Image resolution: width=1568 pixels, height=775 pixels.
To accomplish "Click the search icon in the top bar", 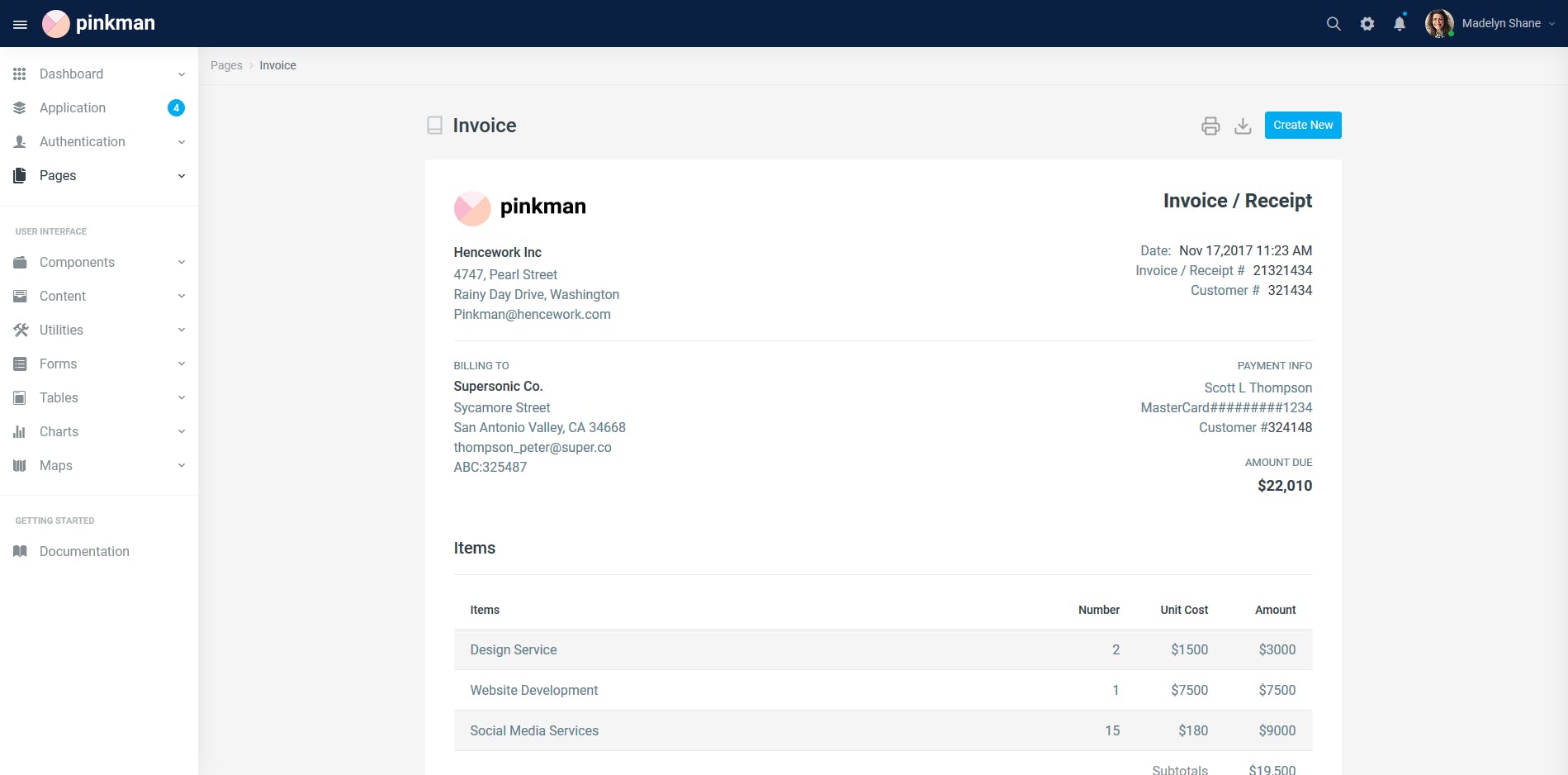I will (1333, 23).
